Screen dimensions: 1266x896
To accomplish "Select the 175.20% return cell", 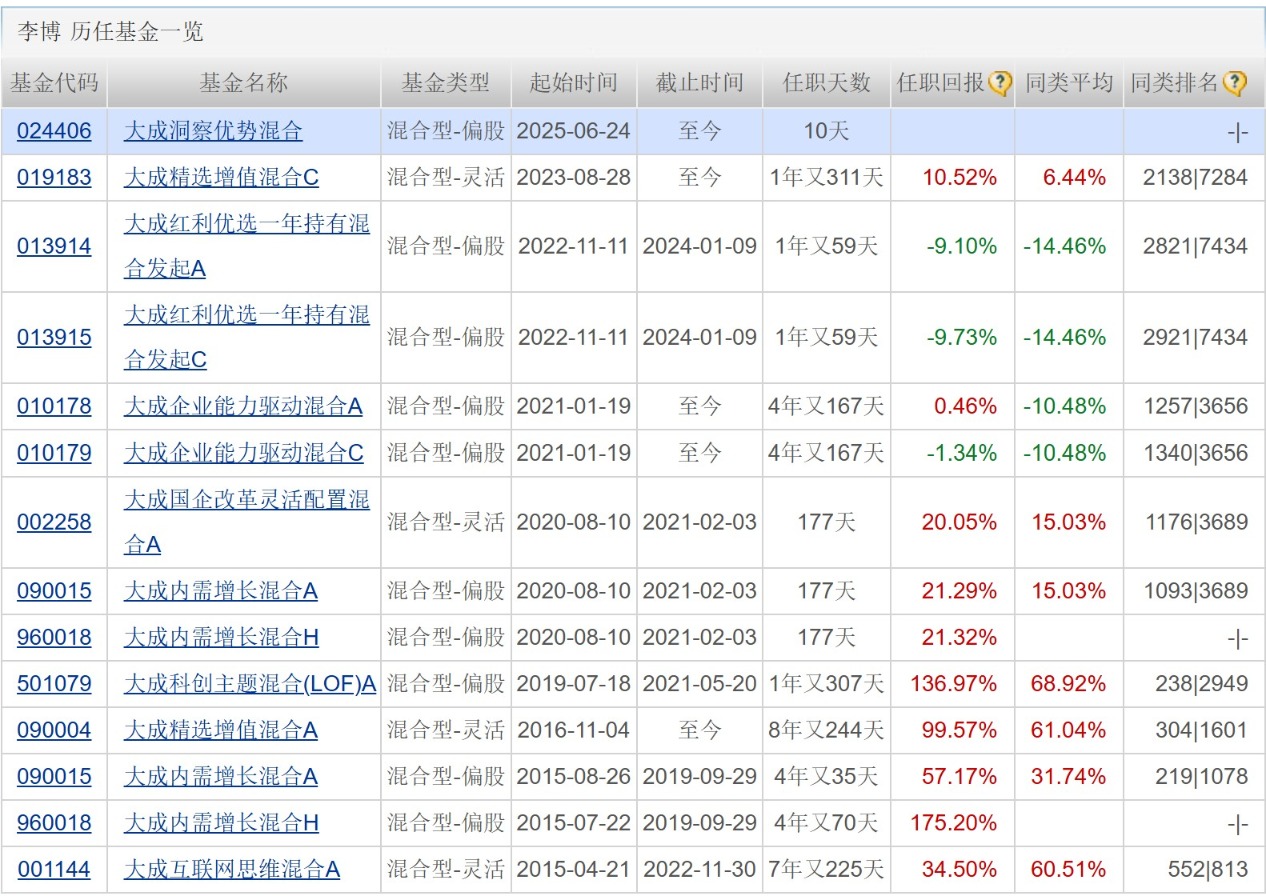I will [953, 823].
